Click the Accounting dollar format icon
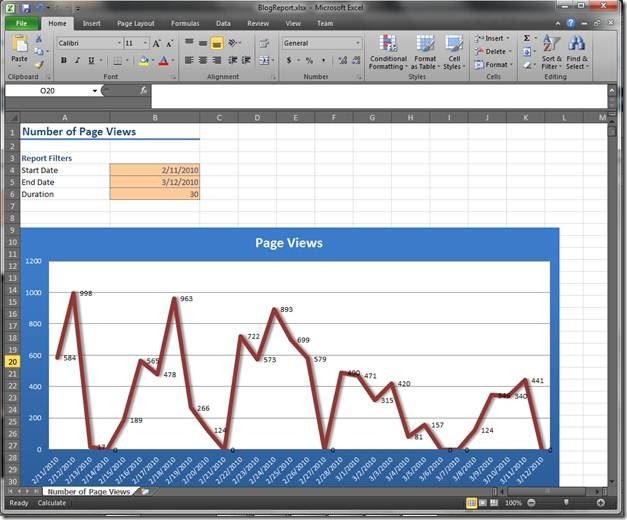The image size is (627, 520). (x=289, y=61)
